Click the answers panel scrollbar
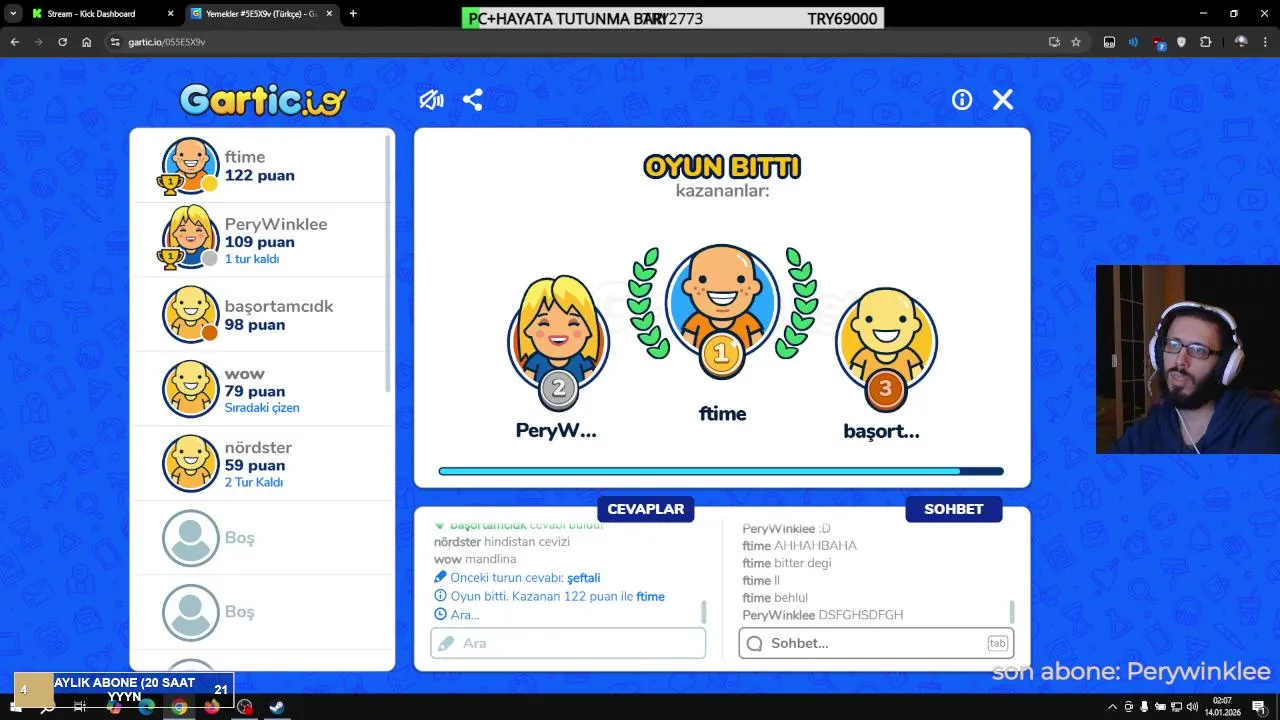This screenshot has width=1280, height=720. click(703, 611)
